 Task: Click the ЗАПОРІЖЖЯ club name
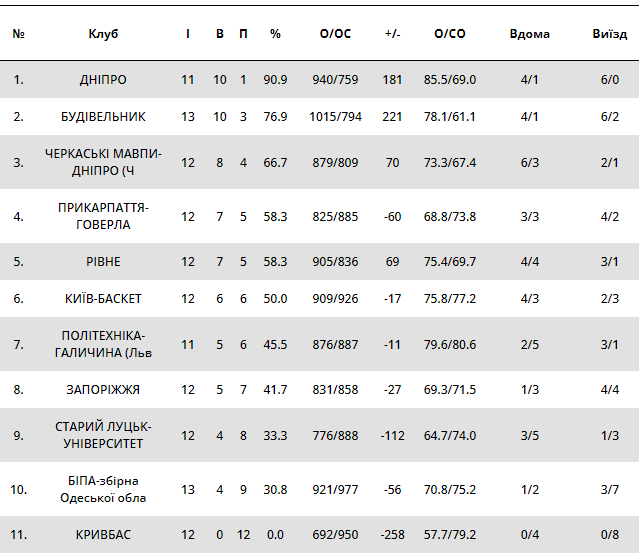click(x=103, y=390)
